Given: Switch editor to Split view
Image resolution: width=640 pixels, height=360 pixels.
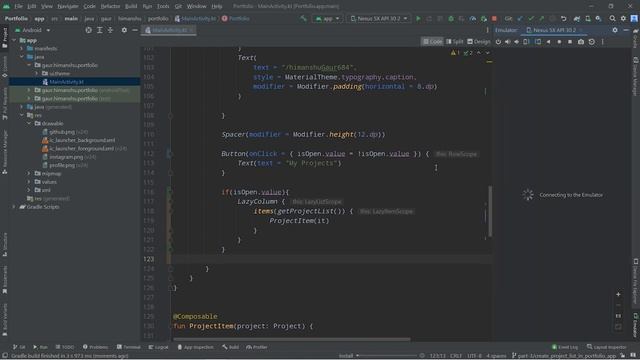Looking at the screenshot, I should [x=454, y=42].
